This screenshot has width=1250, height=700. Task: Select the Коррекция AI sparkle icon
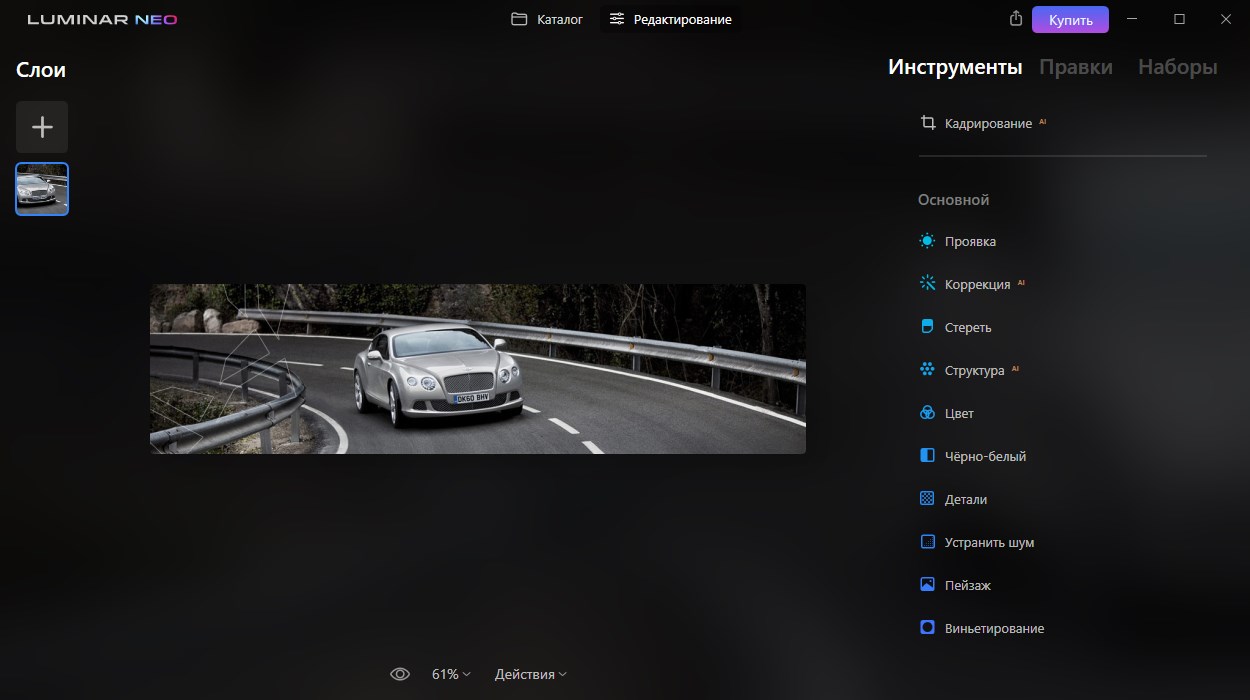click(x=927, y=284)
